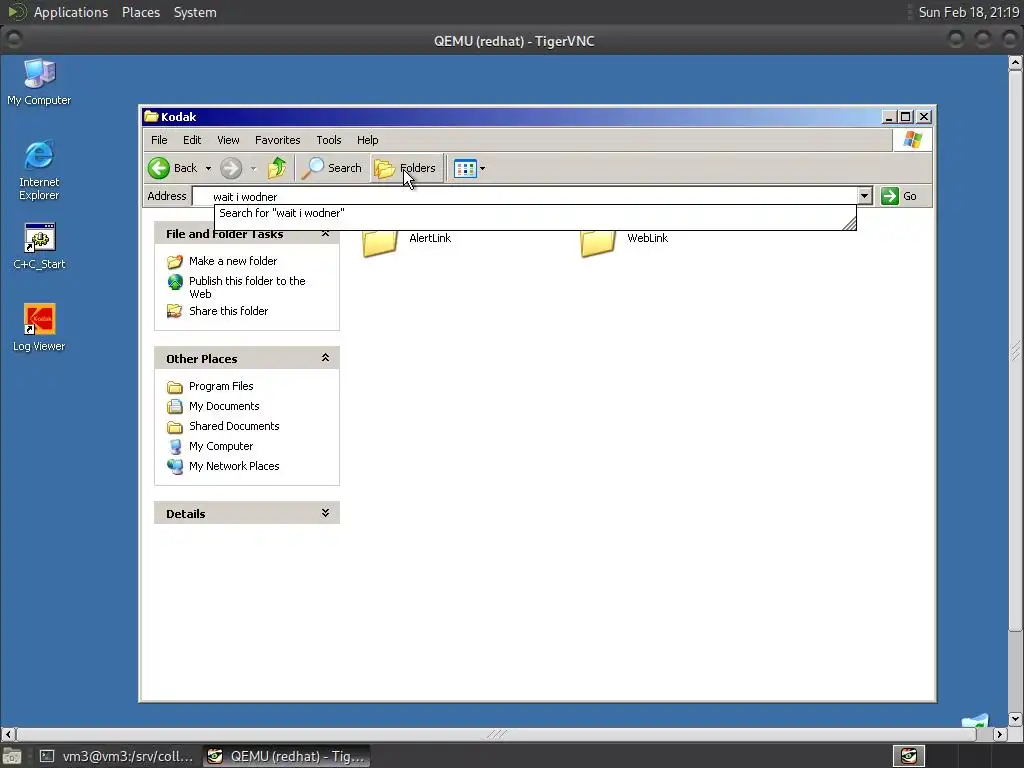Image resolution: width=1024 pixels, height=768 pixels.
Task: Launch Internet Explorer desktop icon
Action: click(39, 170)
